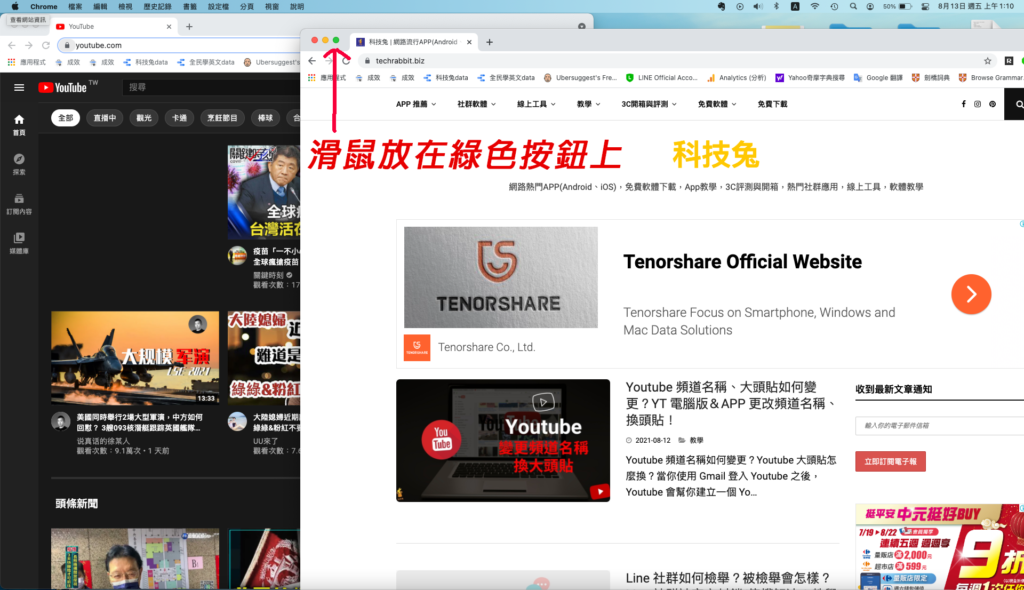
Task: Open the Wi-Fi status menu
Action: pos(814,7)
